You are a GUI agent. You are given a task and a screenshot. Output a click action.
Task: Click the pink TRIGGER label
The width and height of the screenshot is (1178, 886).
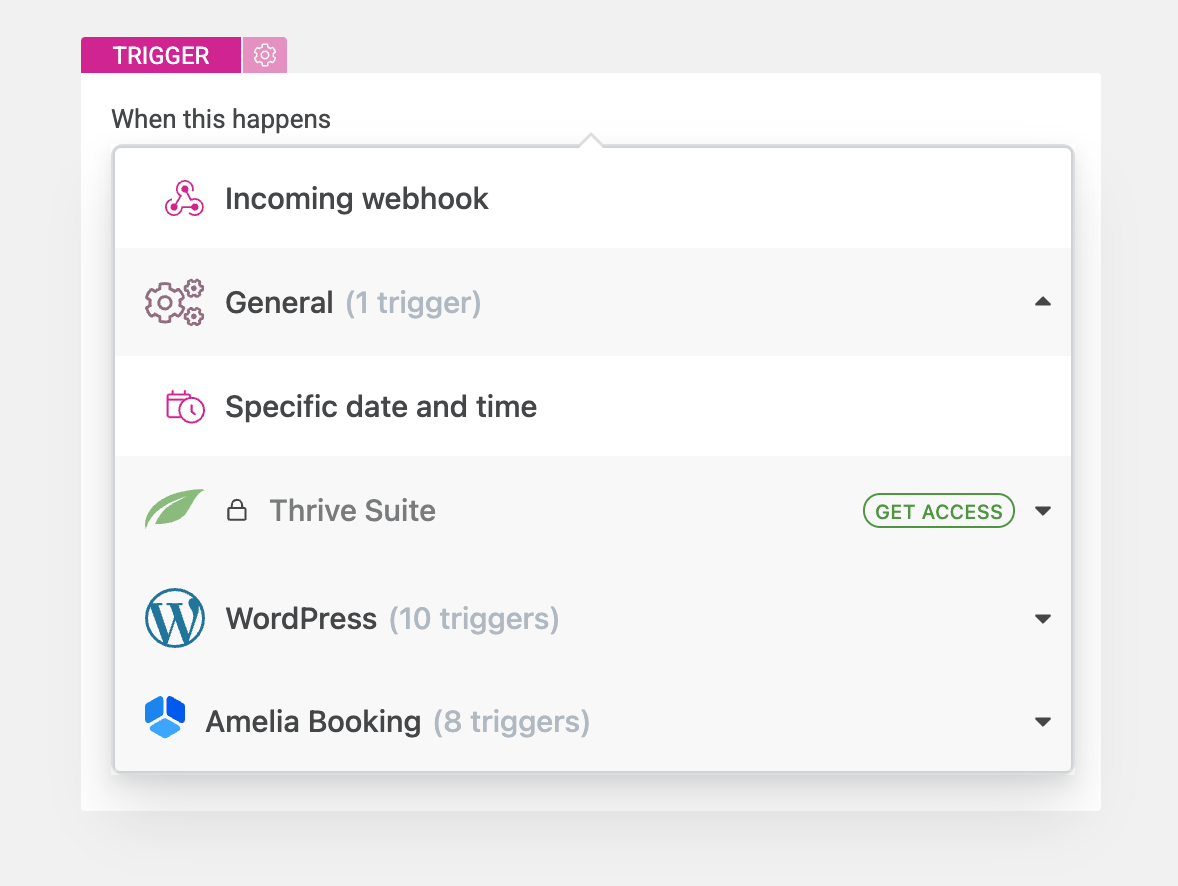pyautogui.click(x=161, y=55)
